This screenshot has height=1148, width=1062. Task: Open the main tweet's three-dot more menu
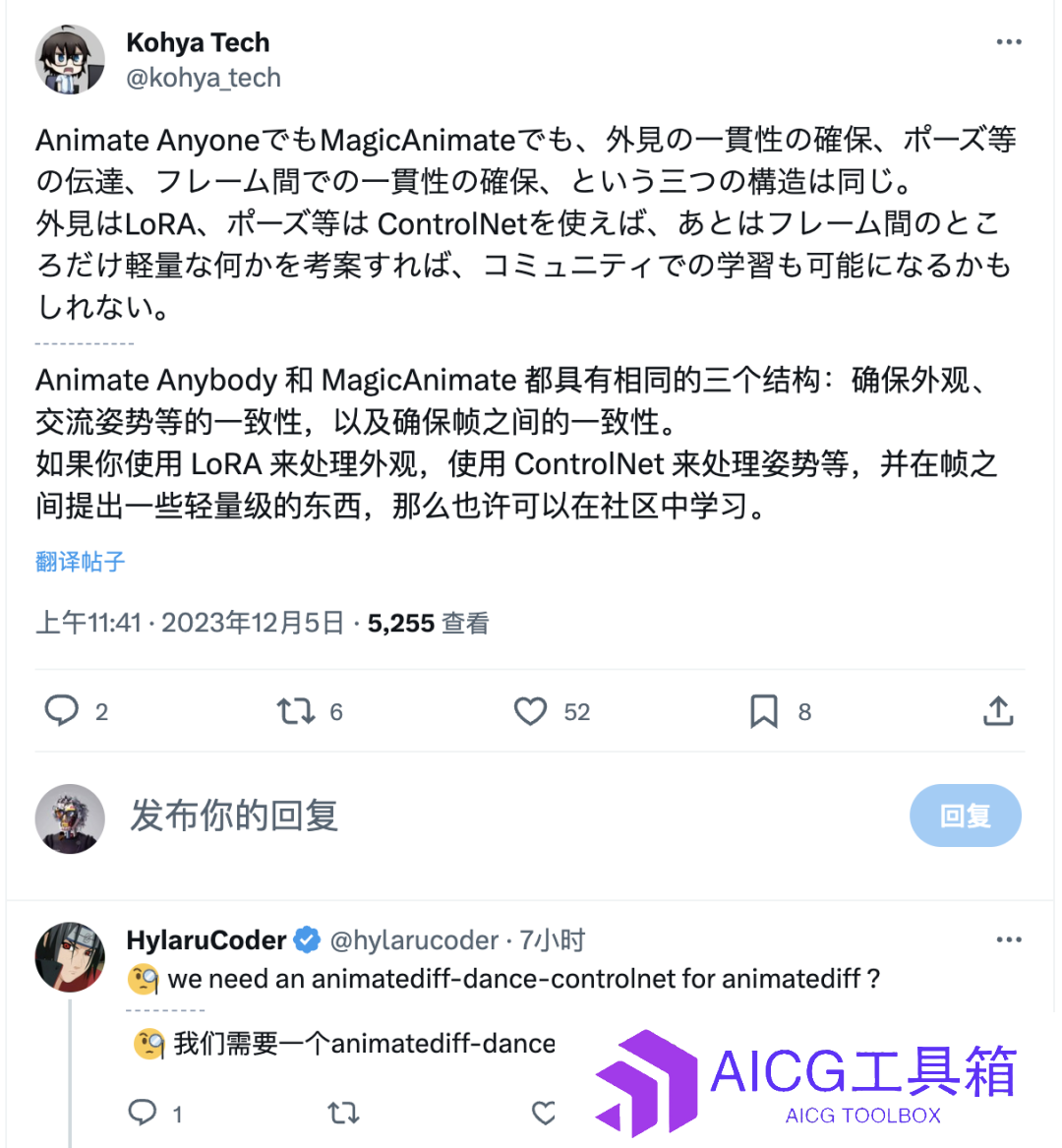pyautogui.click(x=1009, y=42)
